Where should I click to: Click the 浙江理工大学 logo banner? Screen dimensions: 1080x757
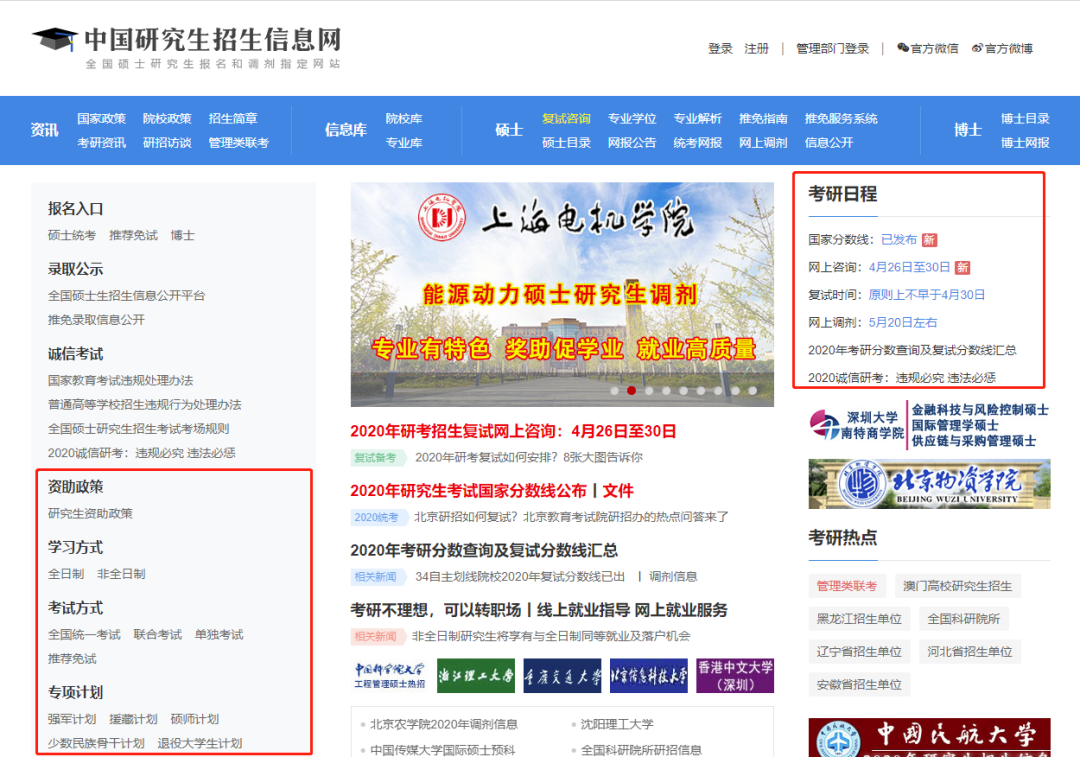(x=476, y=675)
